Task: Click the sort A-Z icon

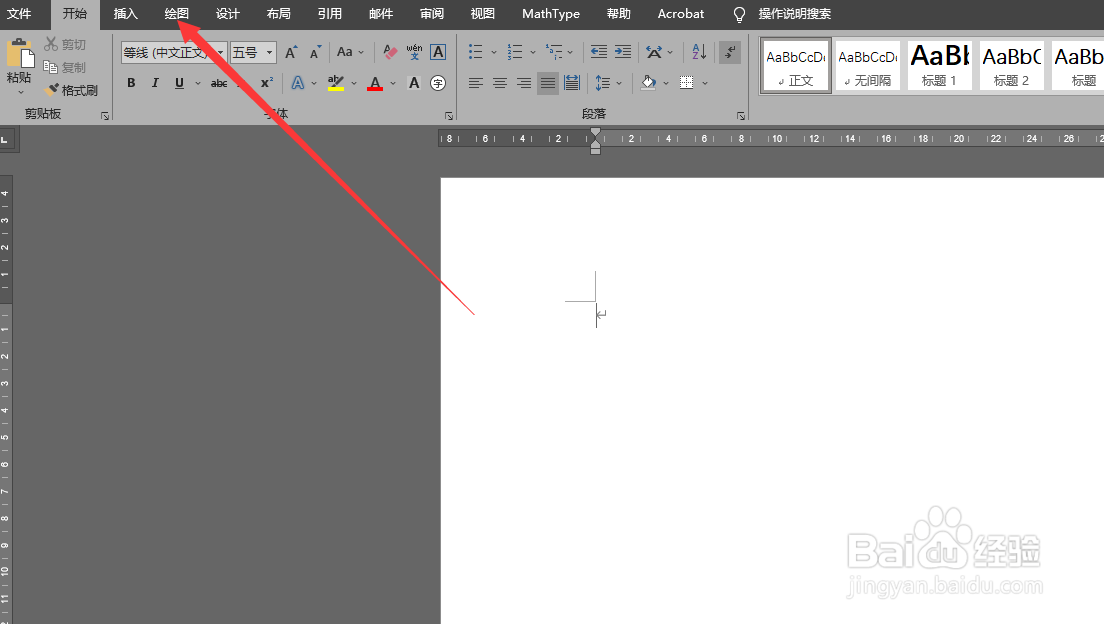Action: point(699,52)
